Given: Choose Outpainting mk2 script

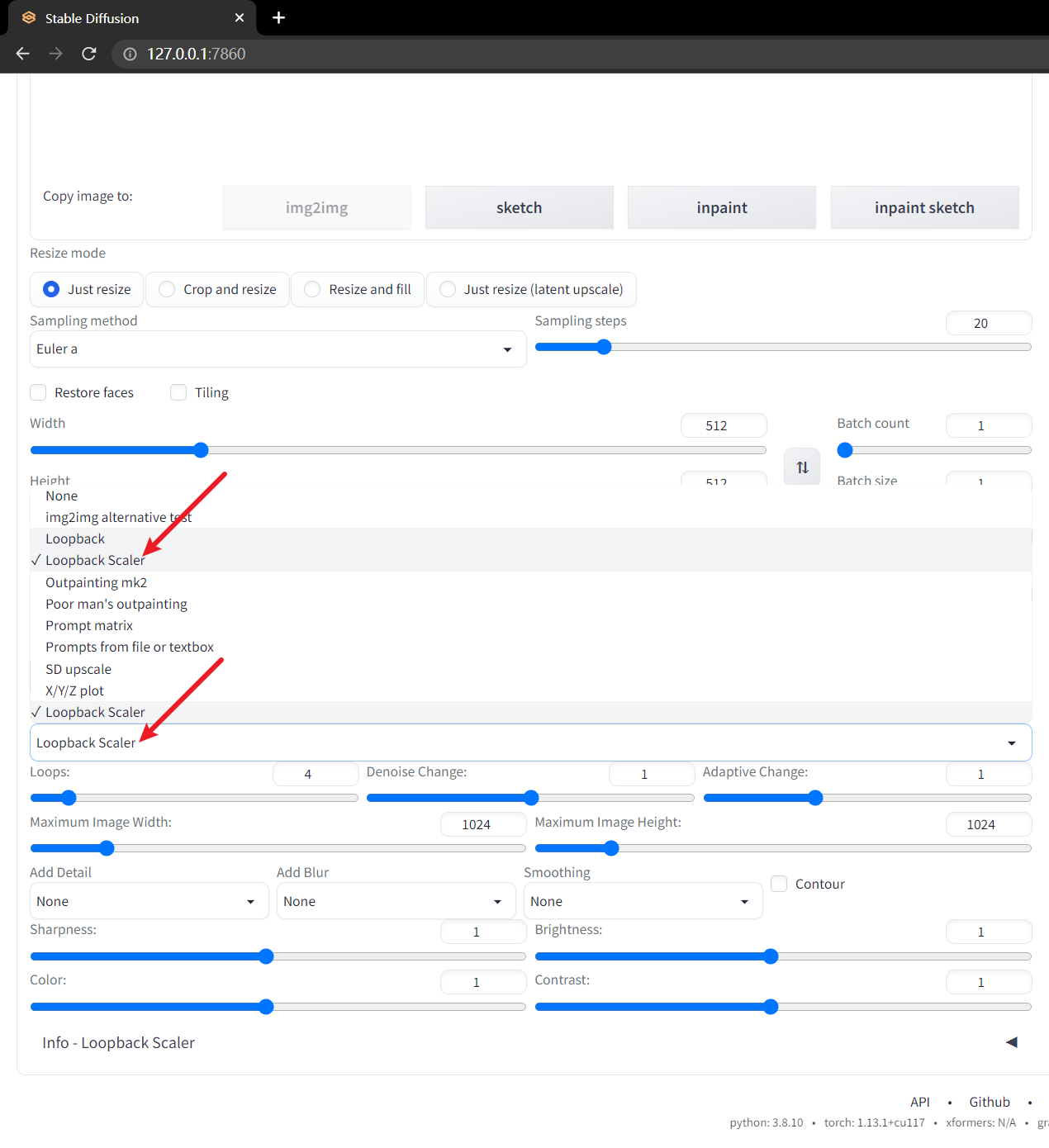Looking at the screenshot, I should pyautogui.click(x=531, y=582).
